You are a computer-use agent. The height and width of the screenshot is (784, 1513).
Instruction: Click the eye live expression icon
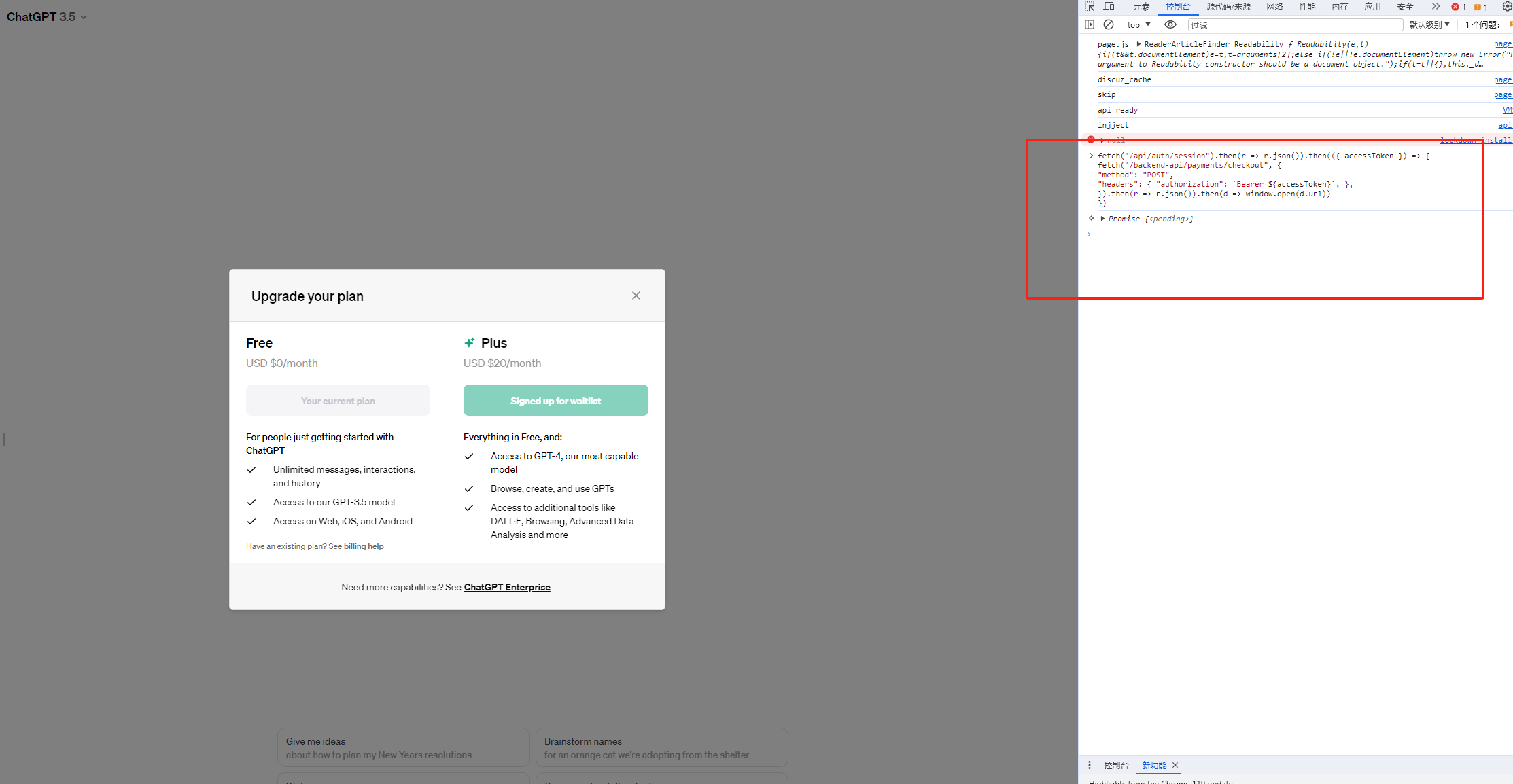click(1170, 24)
